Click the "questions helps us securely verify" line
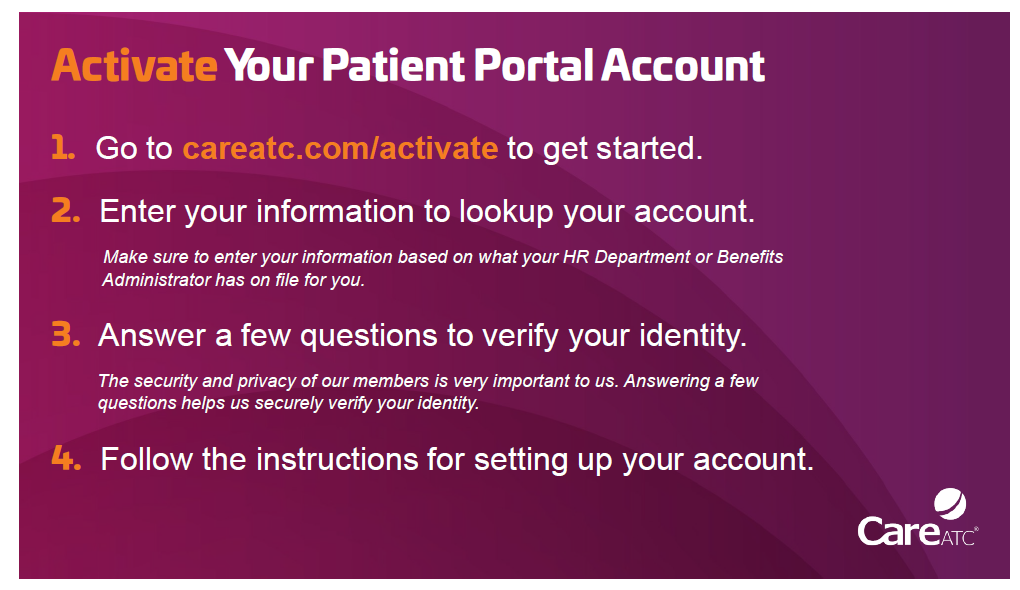The image size is (1020, 590). (288, 404)
